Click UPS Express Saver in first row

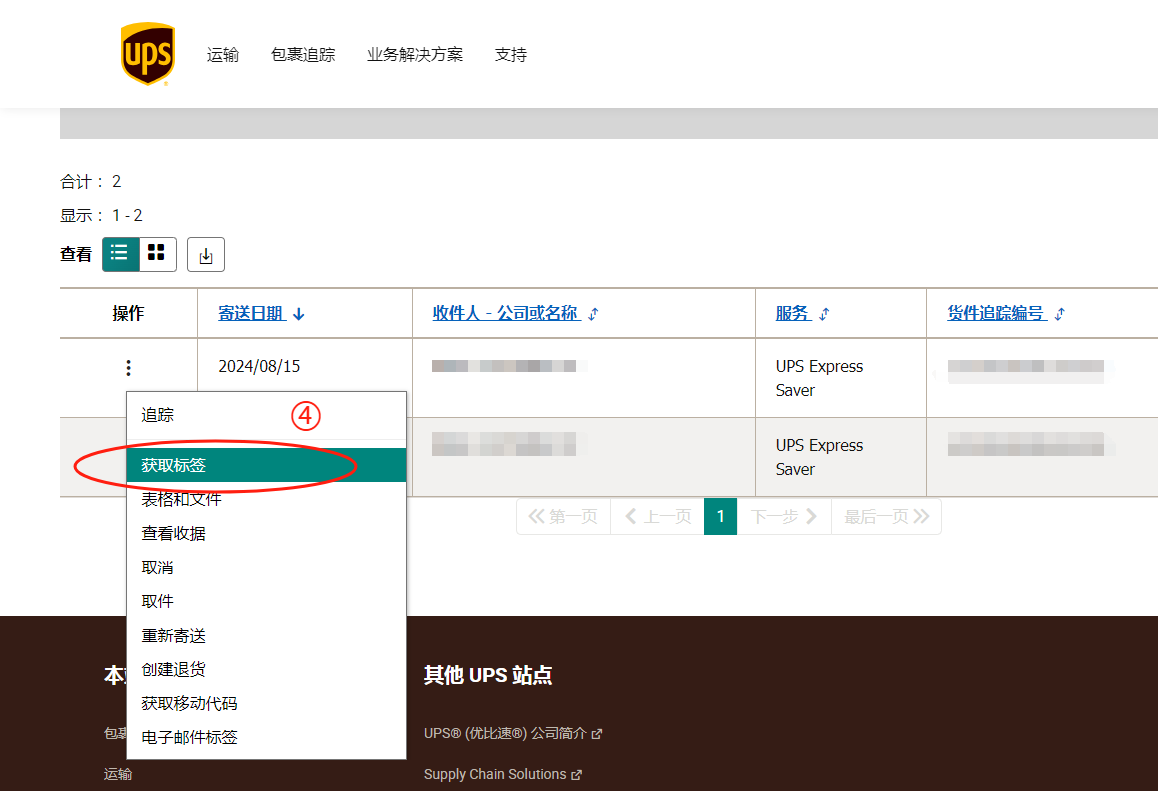(819, 378)
